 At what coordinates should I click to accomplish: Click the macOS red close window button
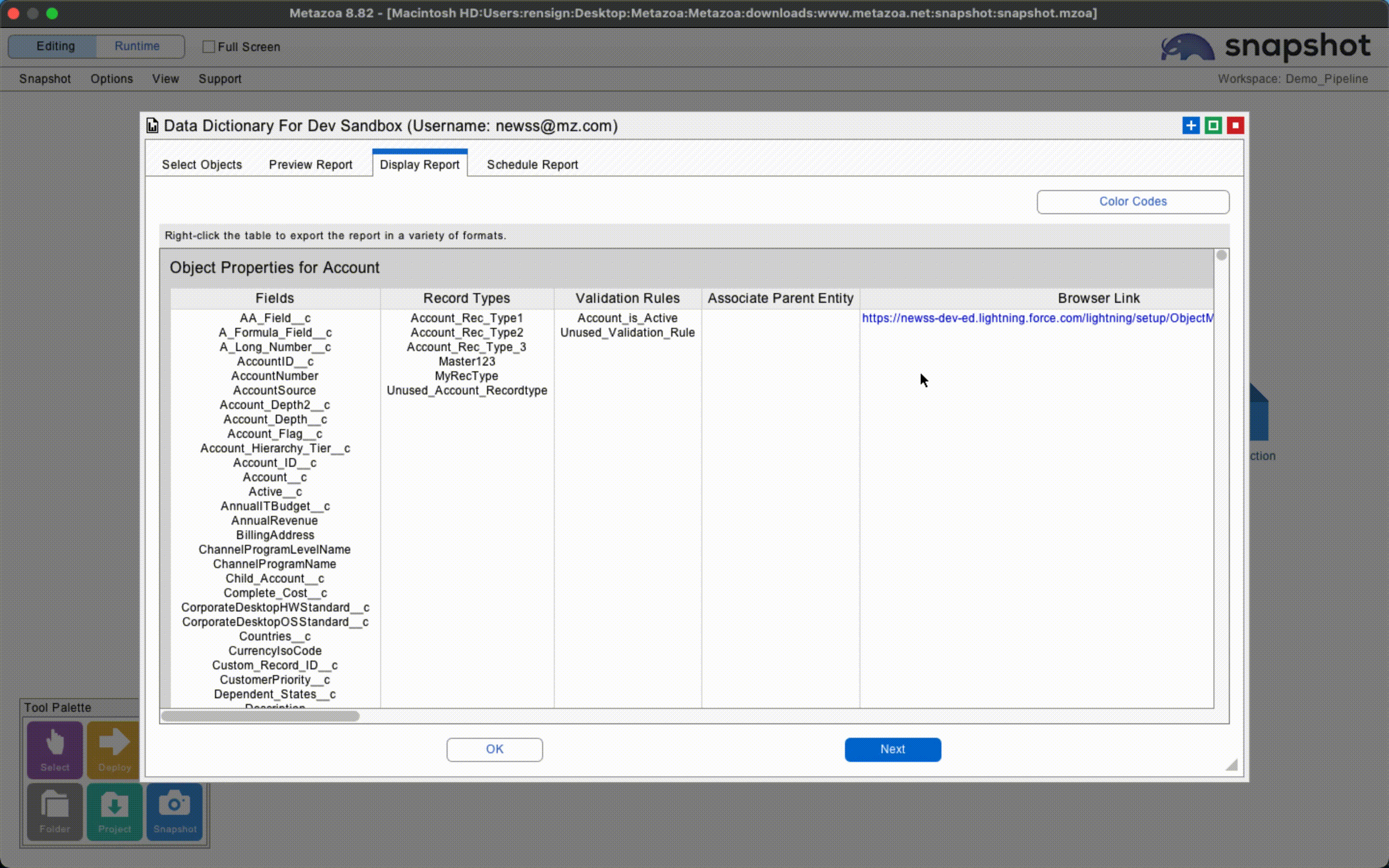coord(14,13)
